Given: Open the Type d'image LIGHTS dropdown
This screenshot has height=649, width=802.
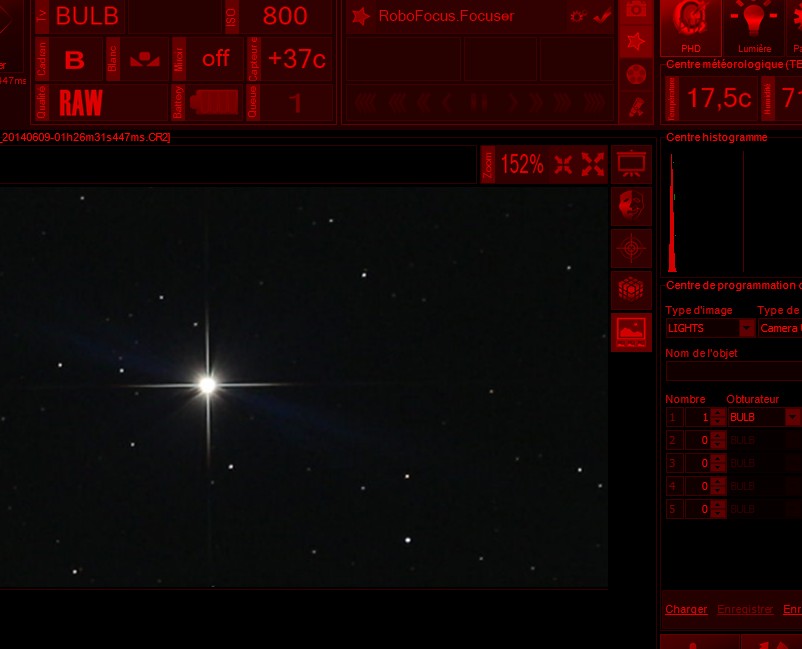Looking at the screenshot, I should point(746,327).
